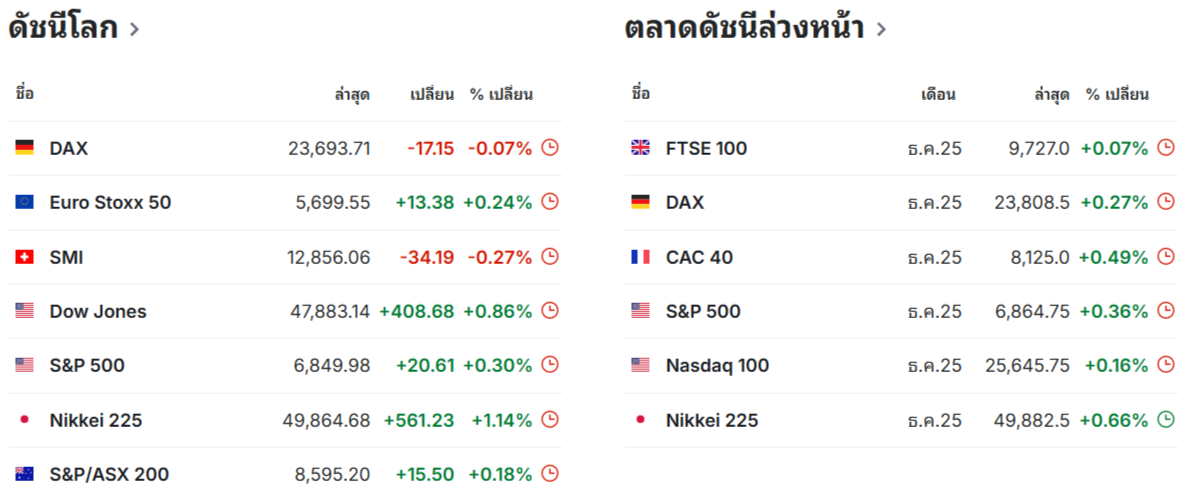Click the green clock icon for Nikkei 225 futures

1166,420
